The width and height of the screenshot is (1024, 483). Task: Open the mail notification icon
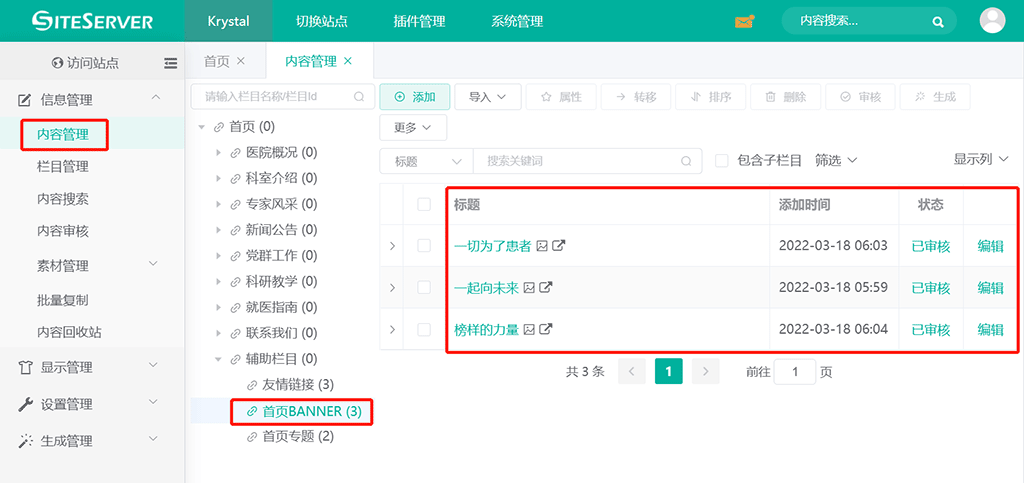744,21
